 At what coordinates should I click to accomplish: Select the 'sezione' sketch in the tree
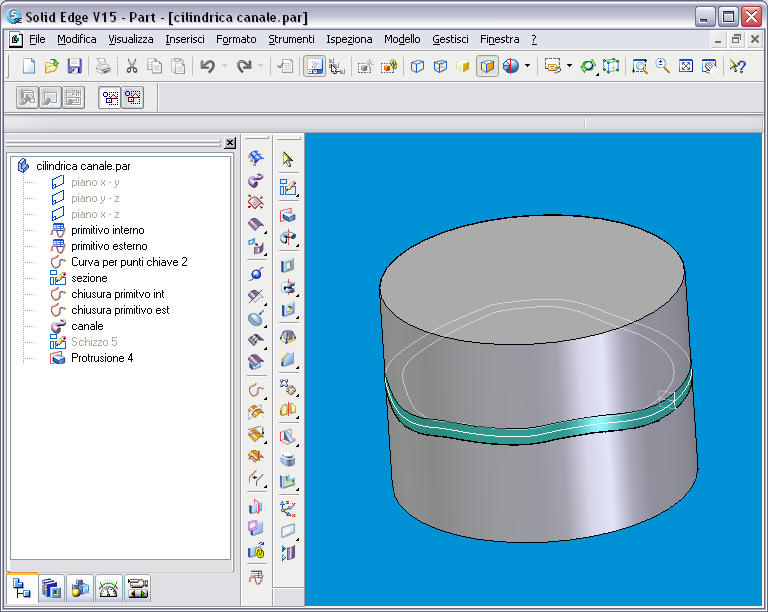89,278
